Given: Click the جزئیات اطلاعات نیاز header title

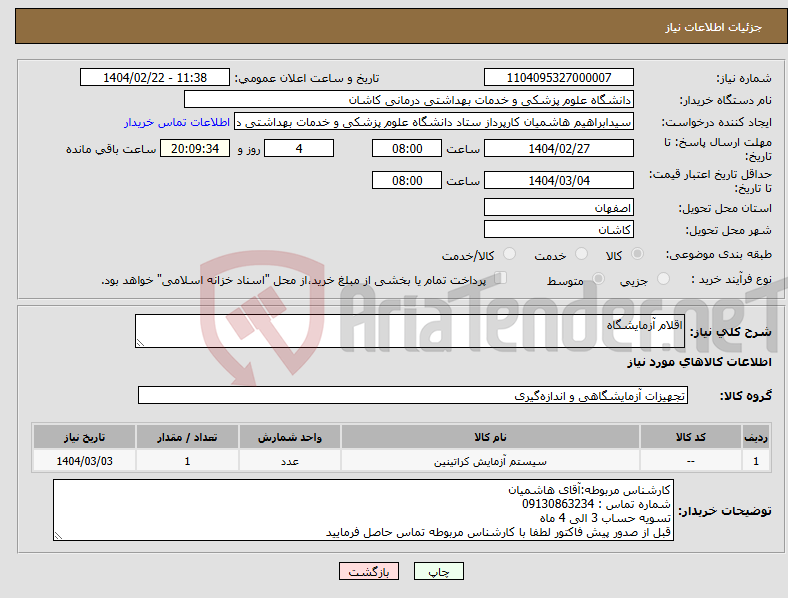Looking at the screenshot, I should click(714, 27).
